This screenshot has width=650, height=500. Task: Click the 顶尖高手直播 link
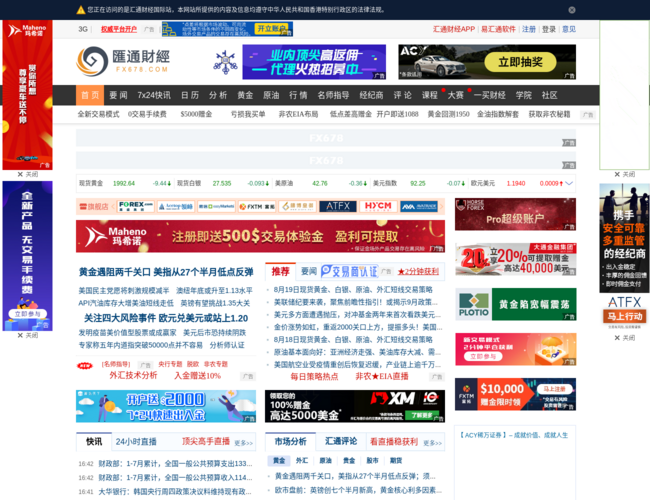pos(206,441)
